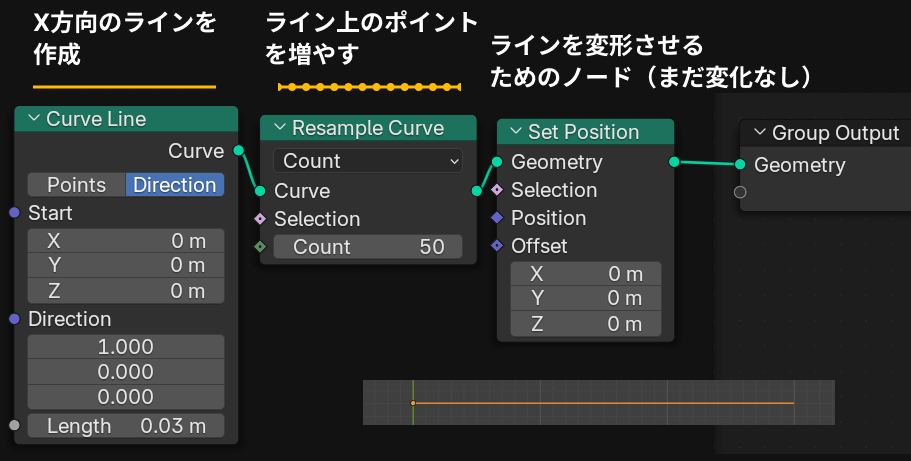Open the Count mode dropdown

[368, 161]
